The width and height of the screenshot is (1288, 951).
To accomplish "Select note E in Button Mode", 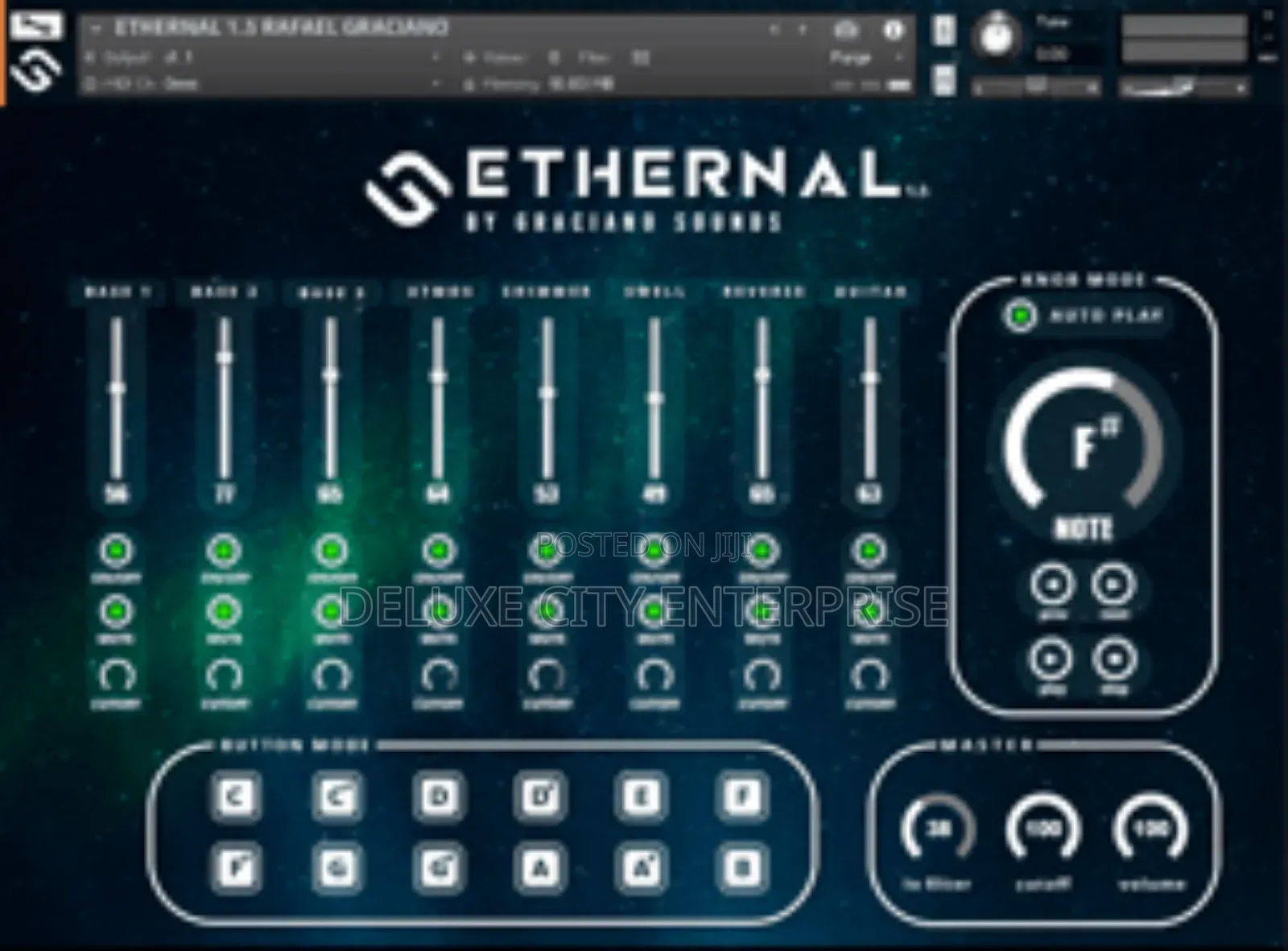I will click(x=641, y=796).
